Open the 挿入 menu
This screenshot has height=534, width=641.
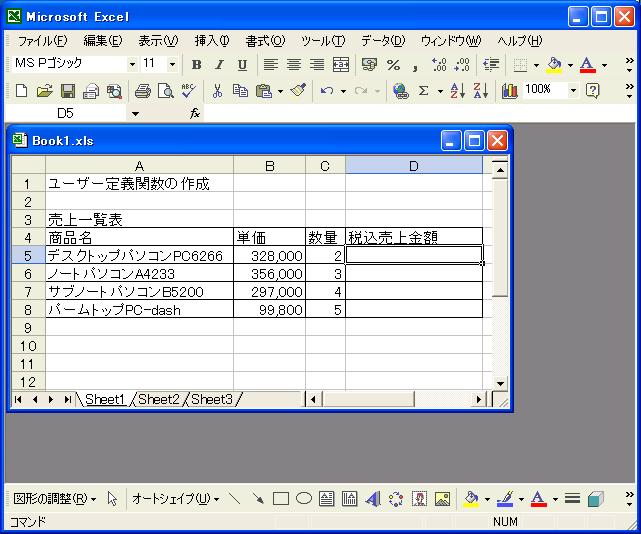click(x=212, y=40)
